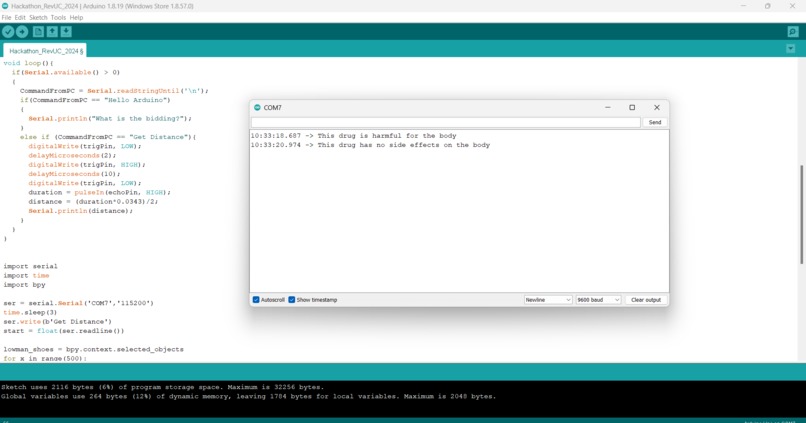
Task: Click the 'import serial' line
Action: point(30,266)
